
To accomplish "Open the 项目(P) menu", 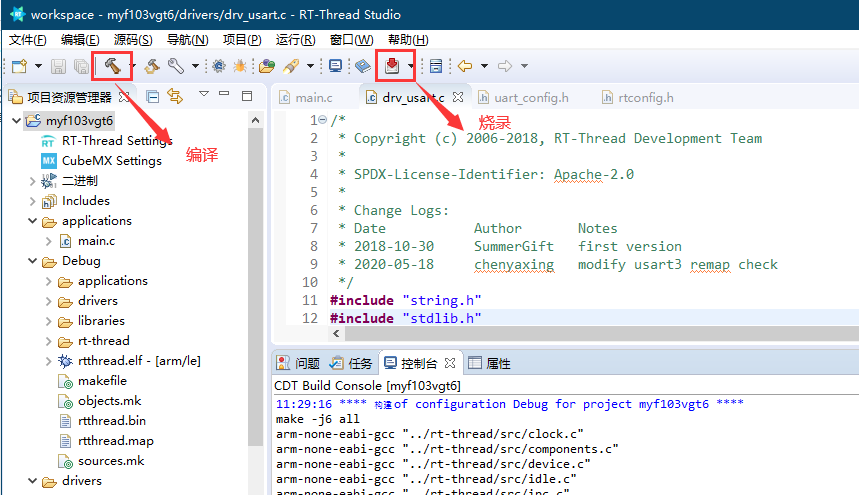I will (242, 40).
